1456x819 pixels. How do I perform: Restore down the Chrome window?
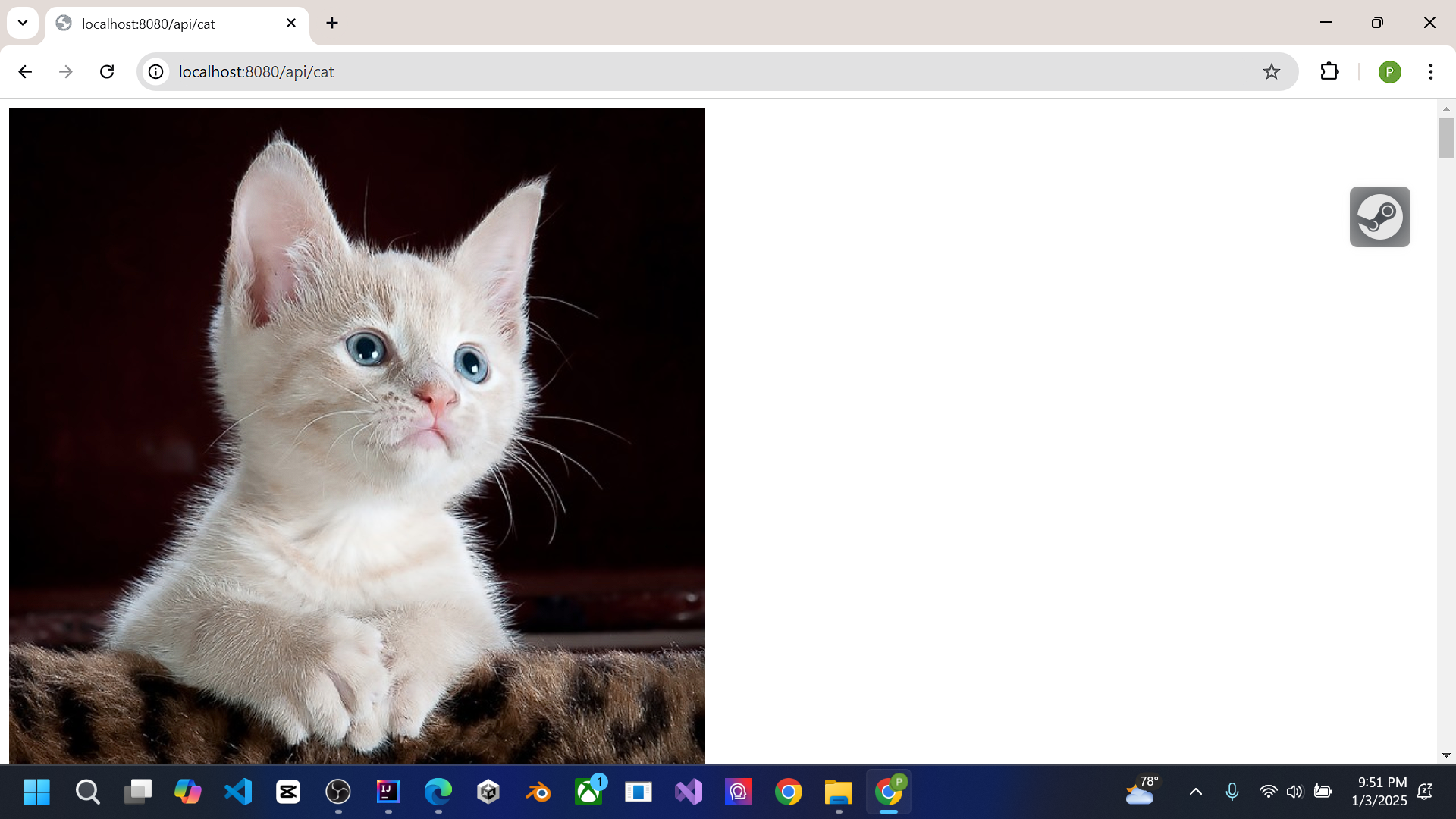pyautogui.click(x=1377, y=23)
